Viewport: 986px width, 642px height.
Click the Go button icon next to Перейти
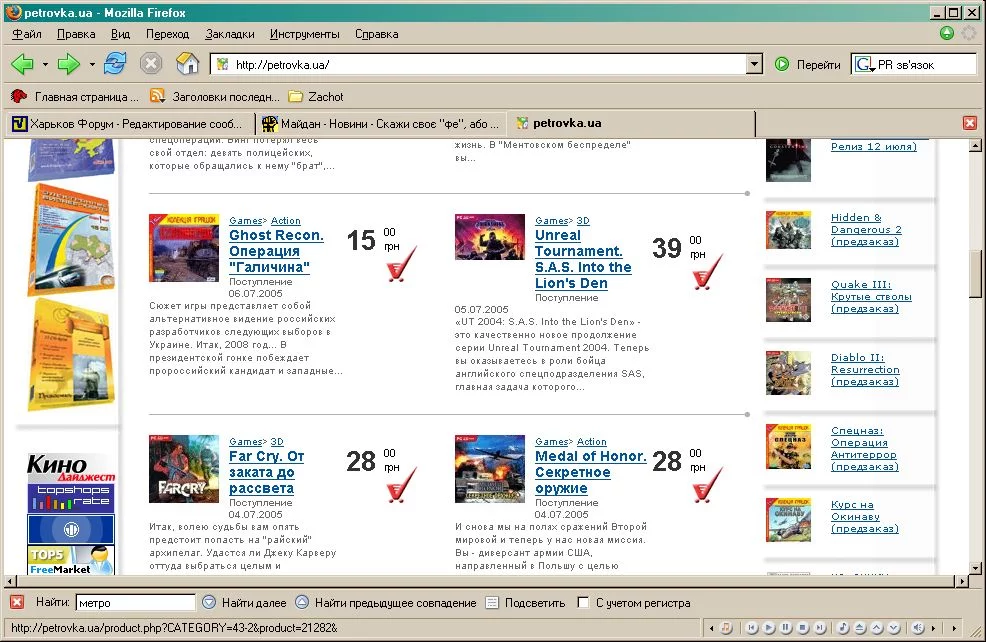(782, 64)
